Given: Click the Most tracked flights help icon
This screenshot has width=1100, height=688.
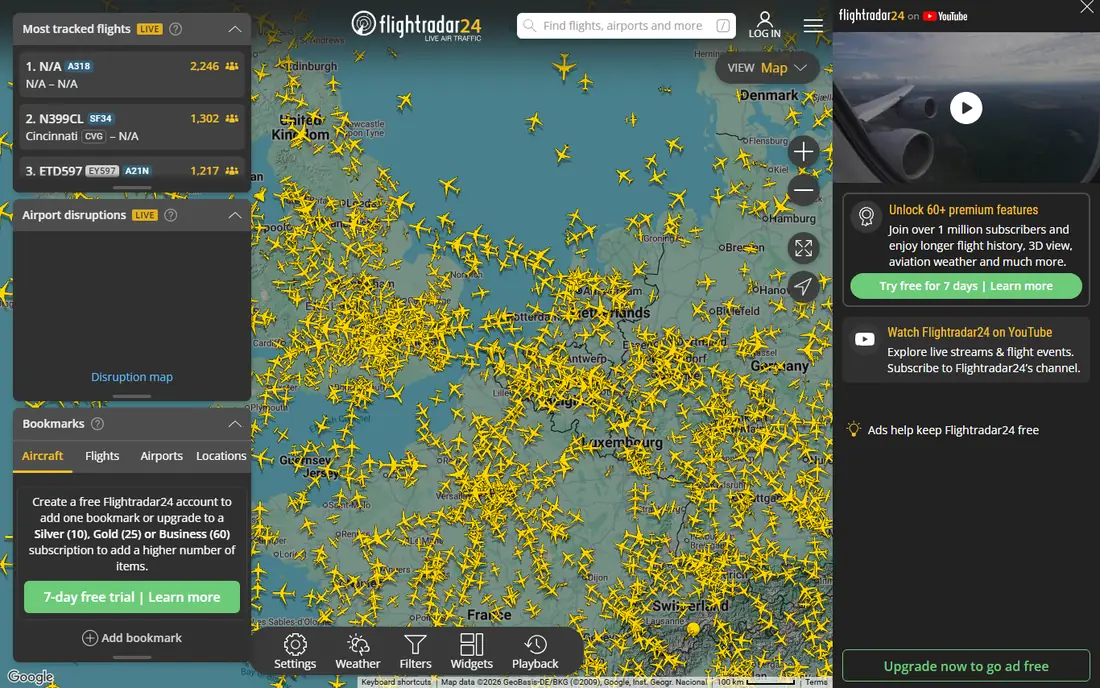Looking at the screenshot, I should [175, 29].
